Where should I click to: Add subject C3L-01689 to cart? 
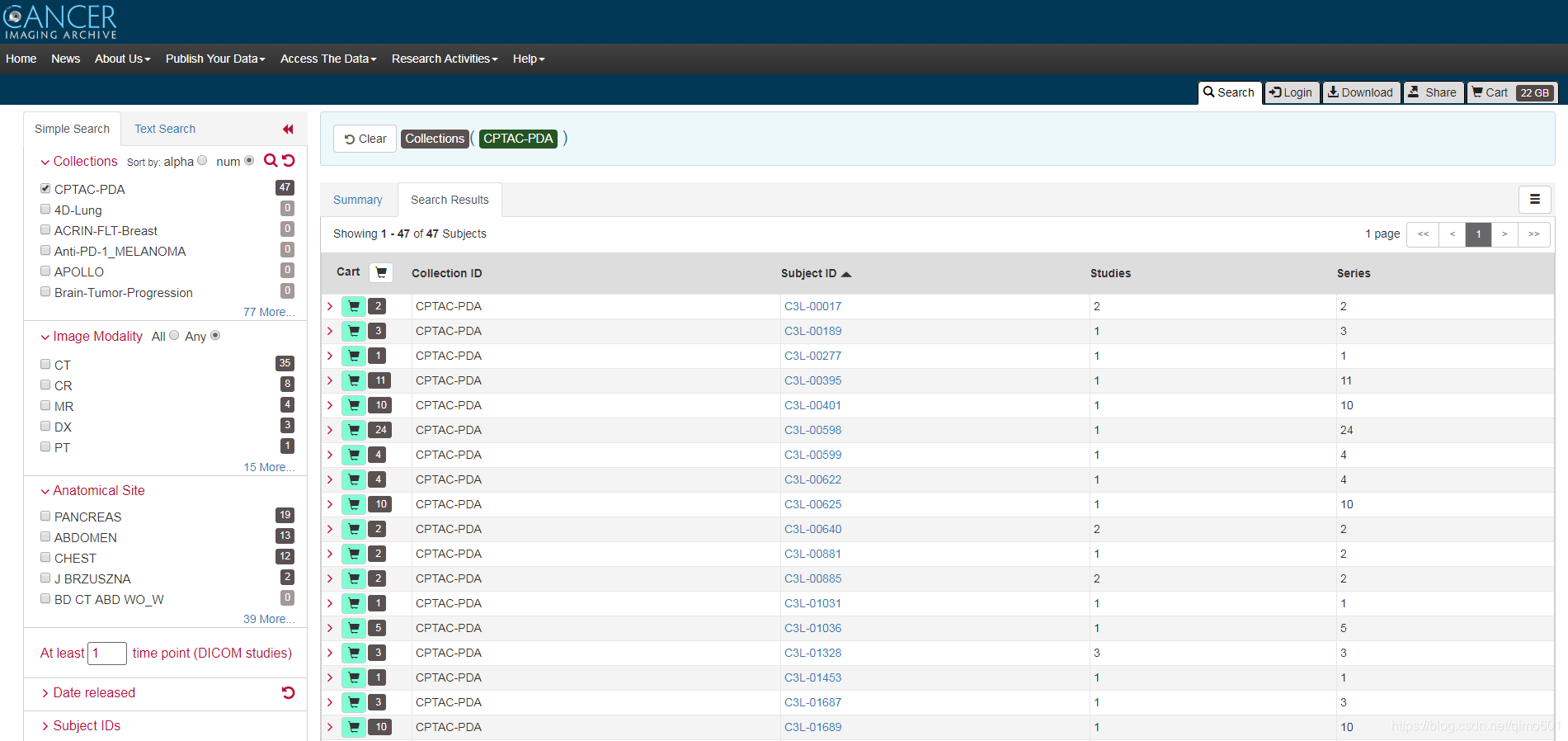tap(354, 727)
